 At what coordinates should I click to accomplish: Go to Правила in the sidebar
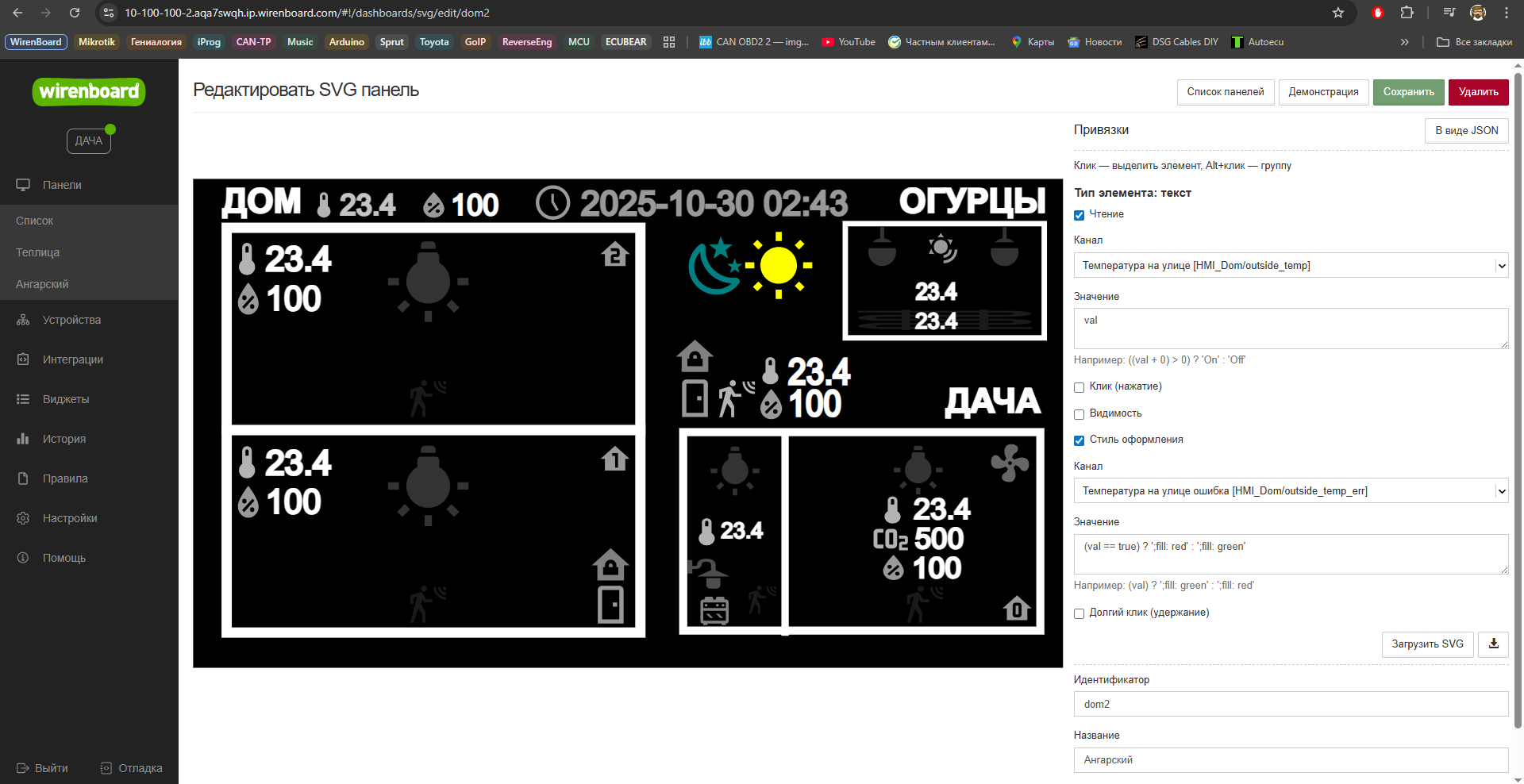point(65,478)
